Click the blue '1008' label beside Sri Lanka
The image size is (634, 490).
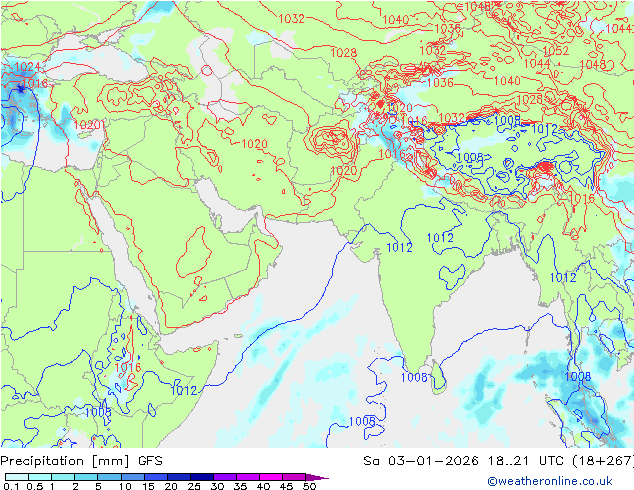pyautogui.click(x=414, y=377)
